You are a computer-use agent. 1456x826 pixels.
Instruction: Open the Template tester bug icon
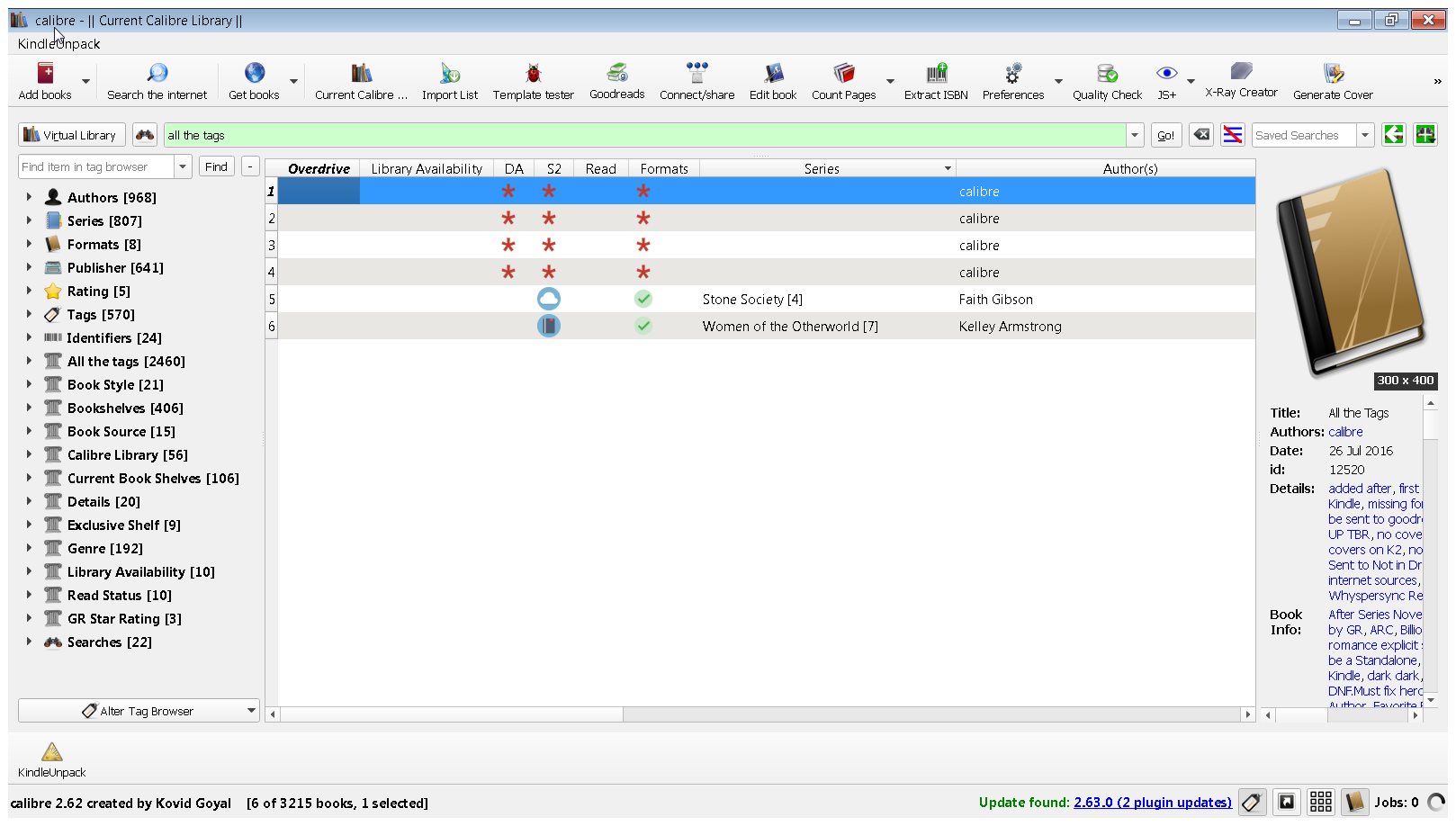click(533, 73)
